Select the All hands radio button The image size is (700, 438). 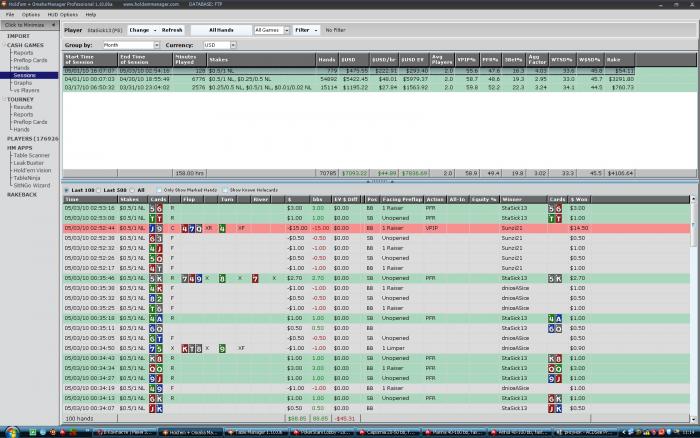click(133, 190)
